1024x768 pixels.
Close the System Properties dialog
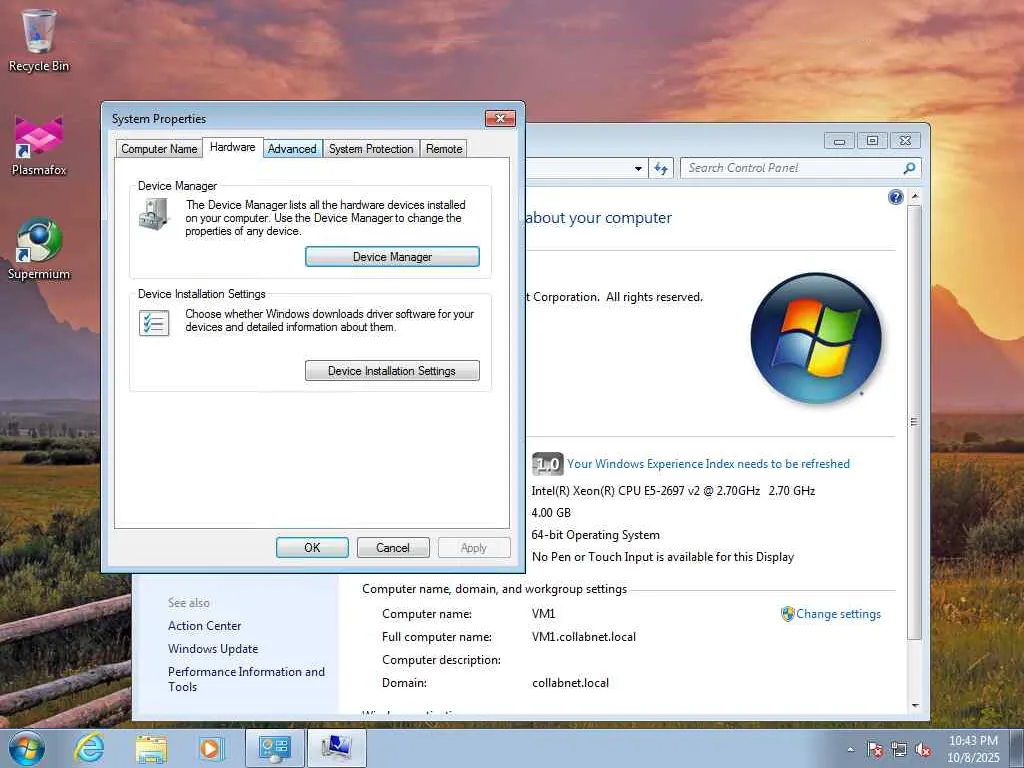pos(500,118)
